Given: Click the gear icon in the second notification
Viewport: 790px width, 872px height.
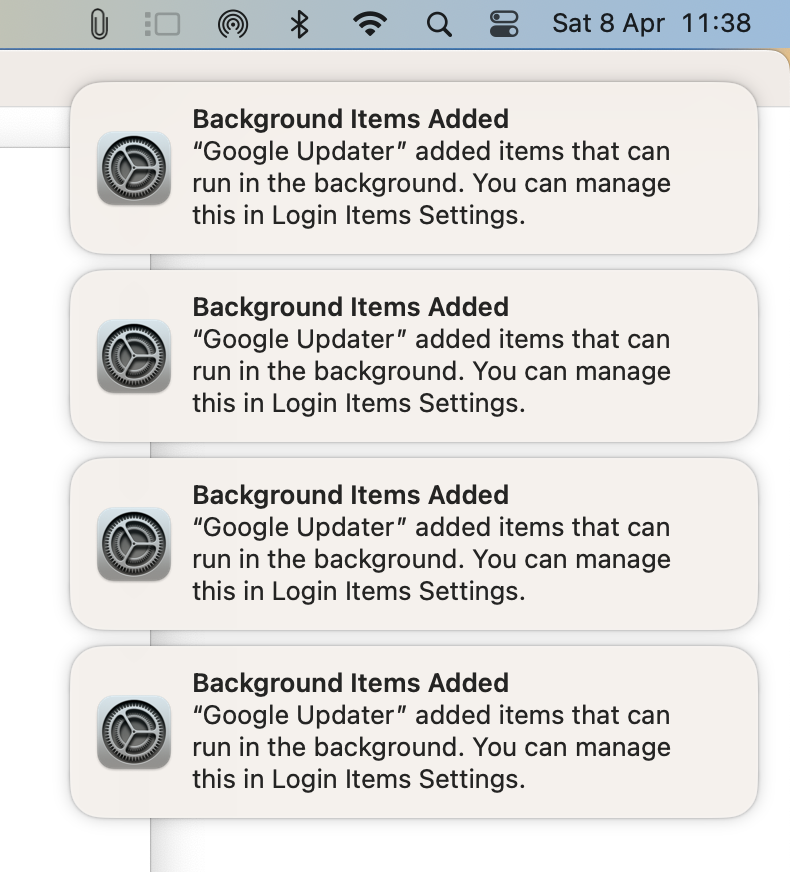Looking at the screenshot, I should click(134, 356).
